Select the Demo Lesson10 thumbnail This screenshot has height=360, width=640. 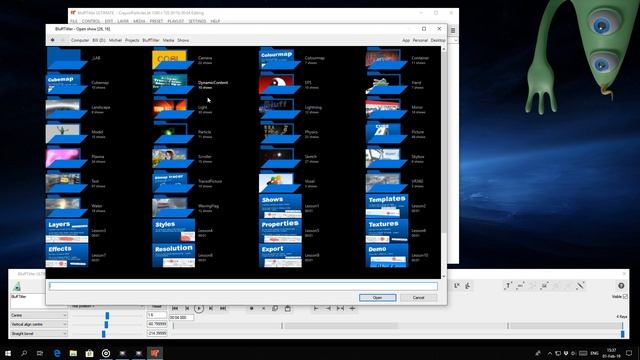pos(387,256)
